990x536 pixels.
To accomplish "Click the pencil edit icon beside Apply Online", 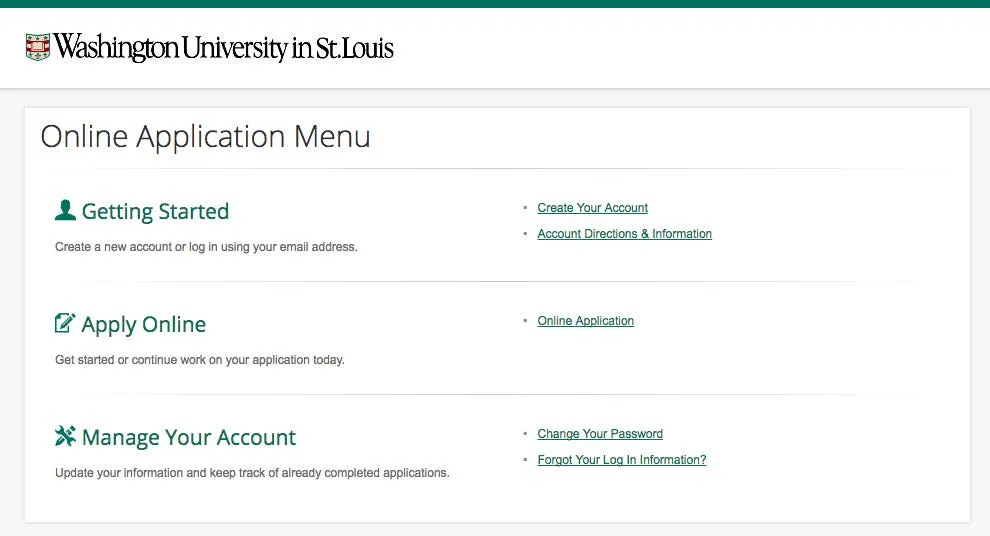I will (65, 323).
